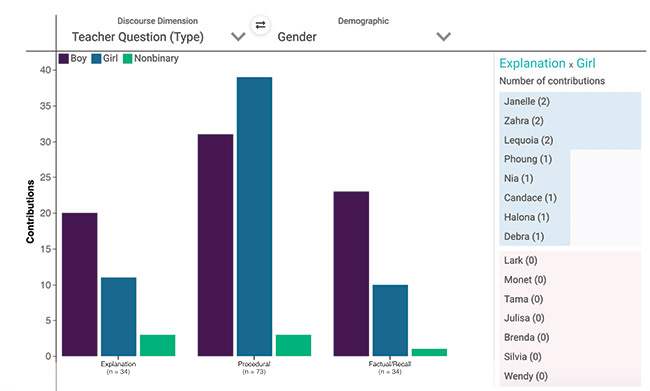Select the Boy bar in Explanation group
Screen dimensions: 650x391
coord(80,284)
